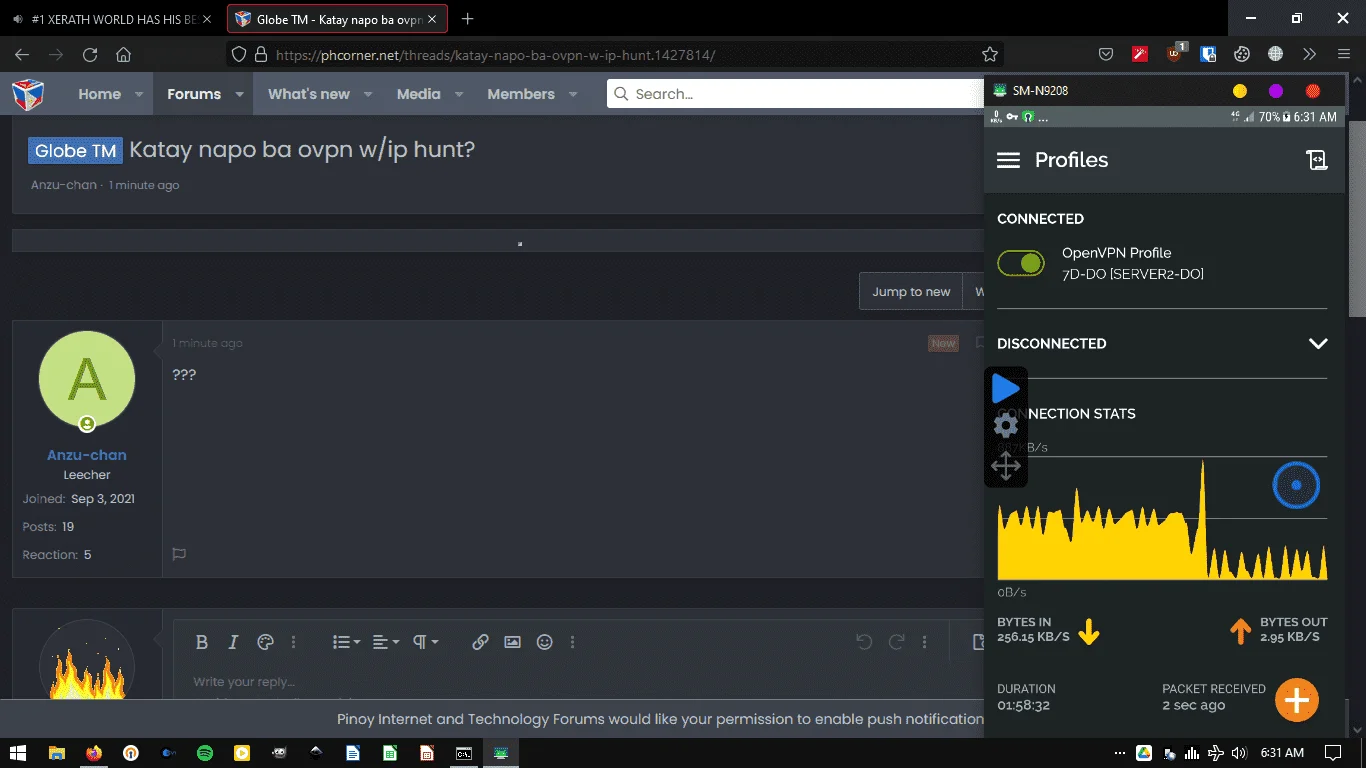
Task: Open the overlay settings gear
Action: coord(1006,426)
